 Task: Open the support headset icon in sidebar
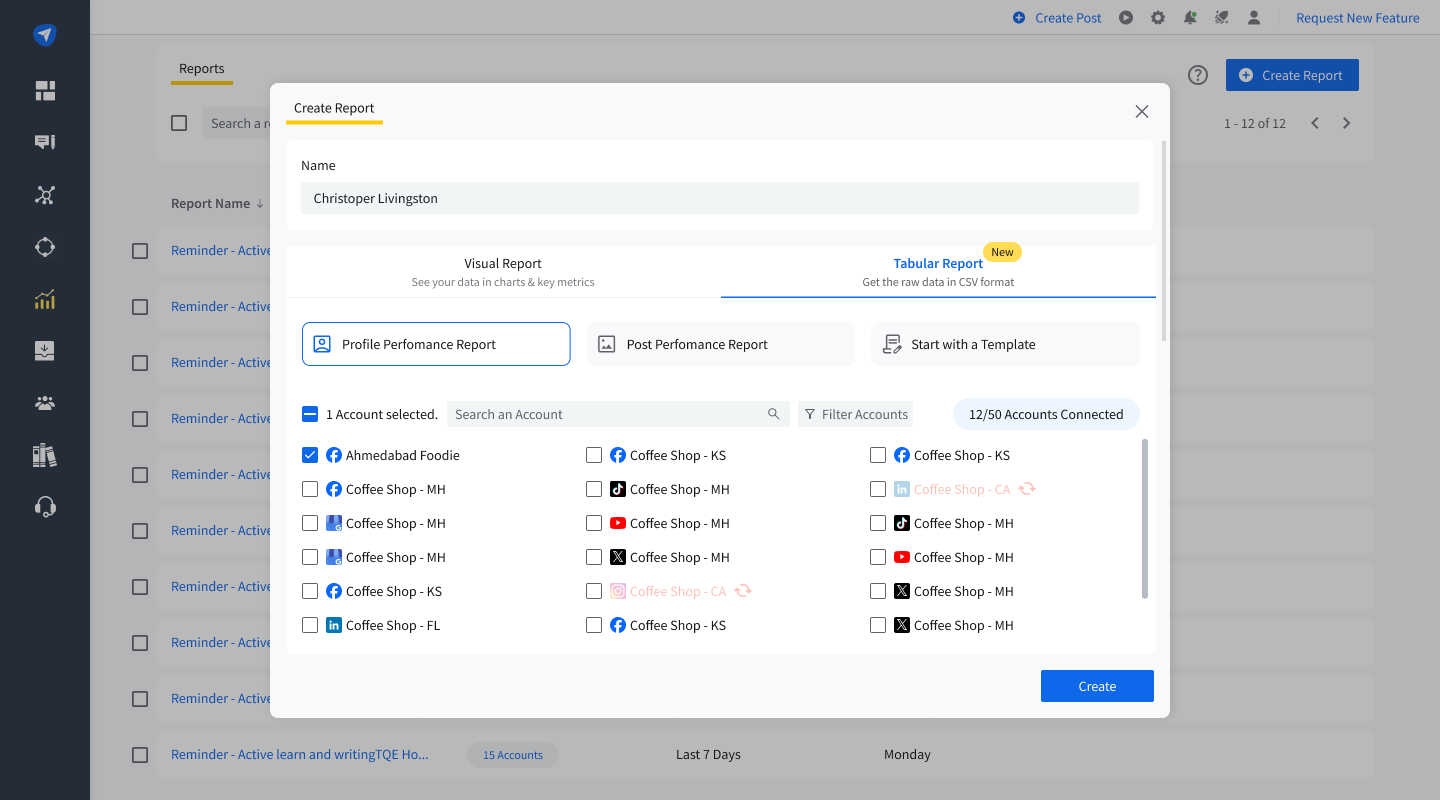[x=45, y=507]
